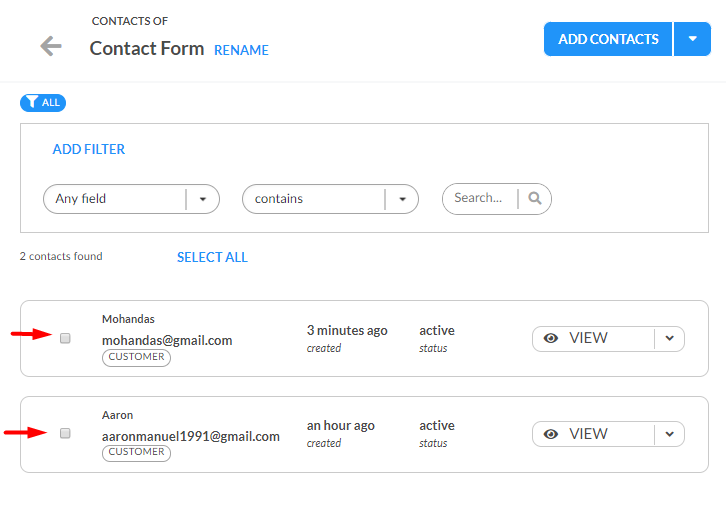Screen dimensions: 726x507
Task: Open the contains condition dropdown
Action: [331, 199]
